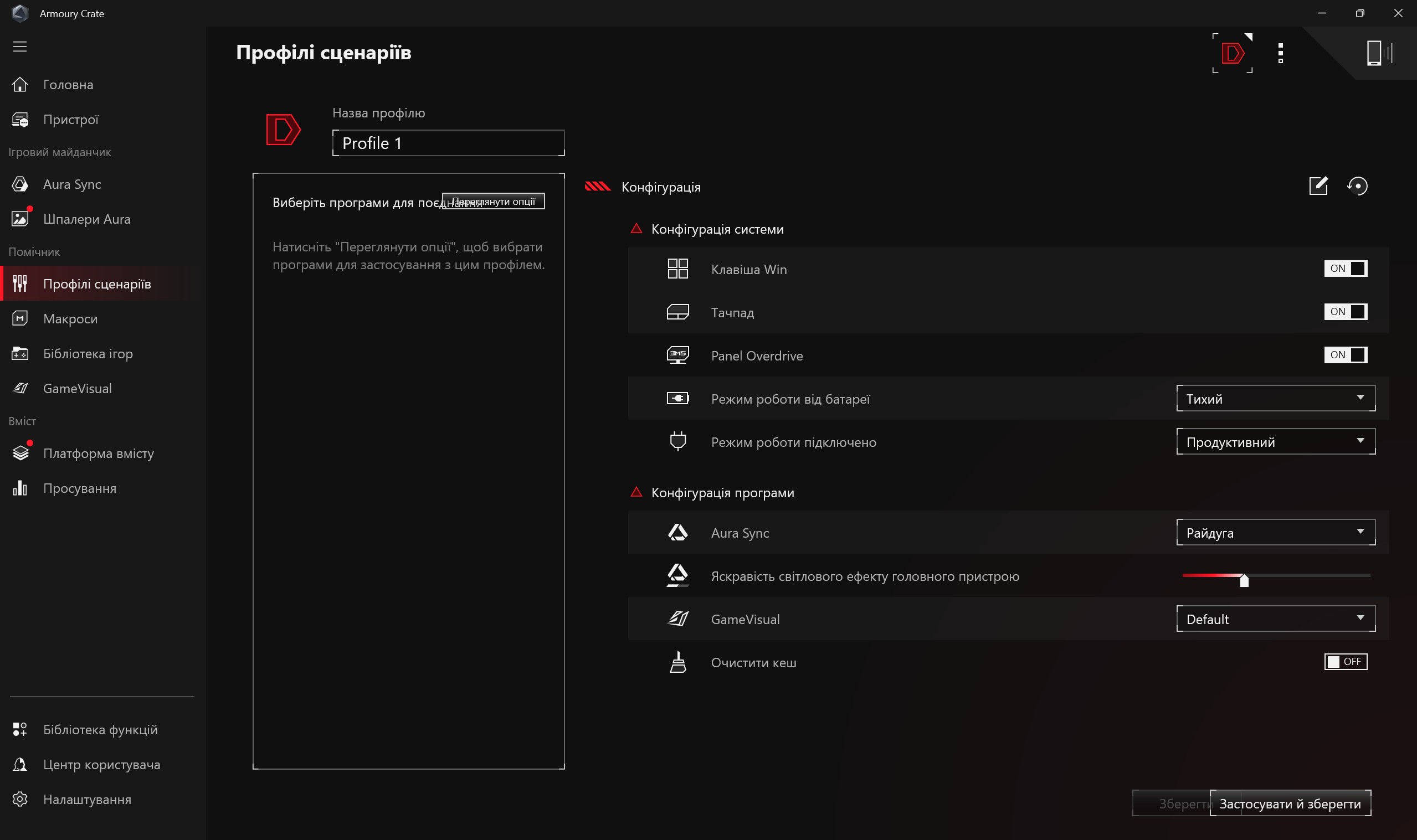The image size is (1417, 840).
Task: Click the Profile 1 name input field
Action: (448, 143)
